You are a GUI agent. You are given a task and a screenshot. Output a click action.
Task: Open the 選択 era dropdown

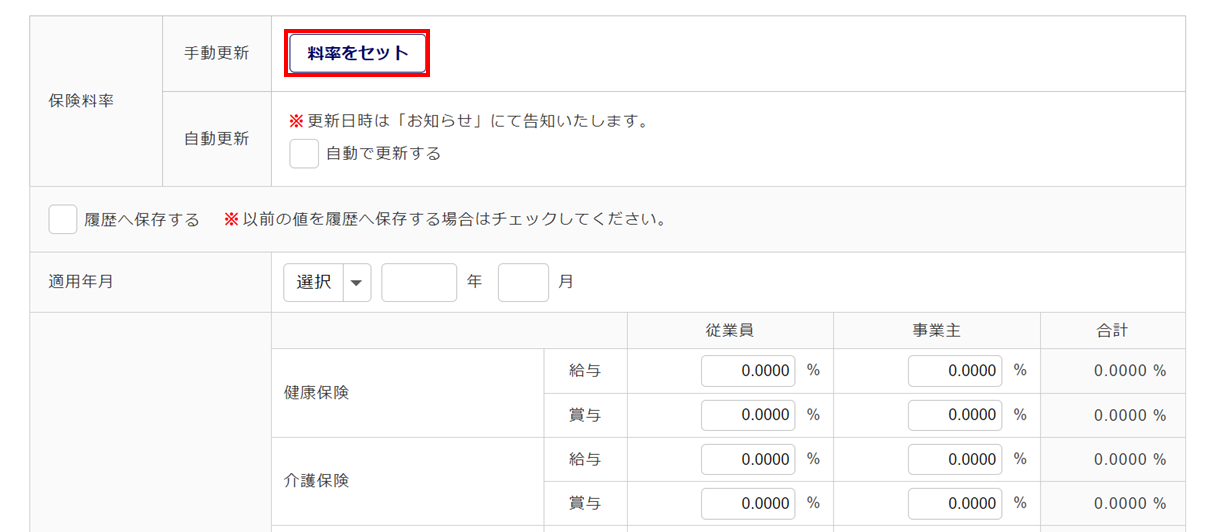click(x=314, y=282)
